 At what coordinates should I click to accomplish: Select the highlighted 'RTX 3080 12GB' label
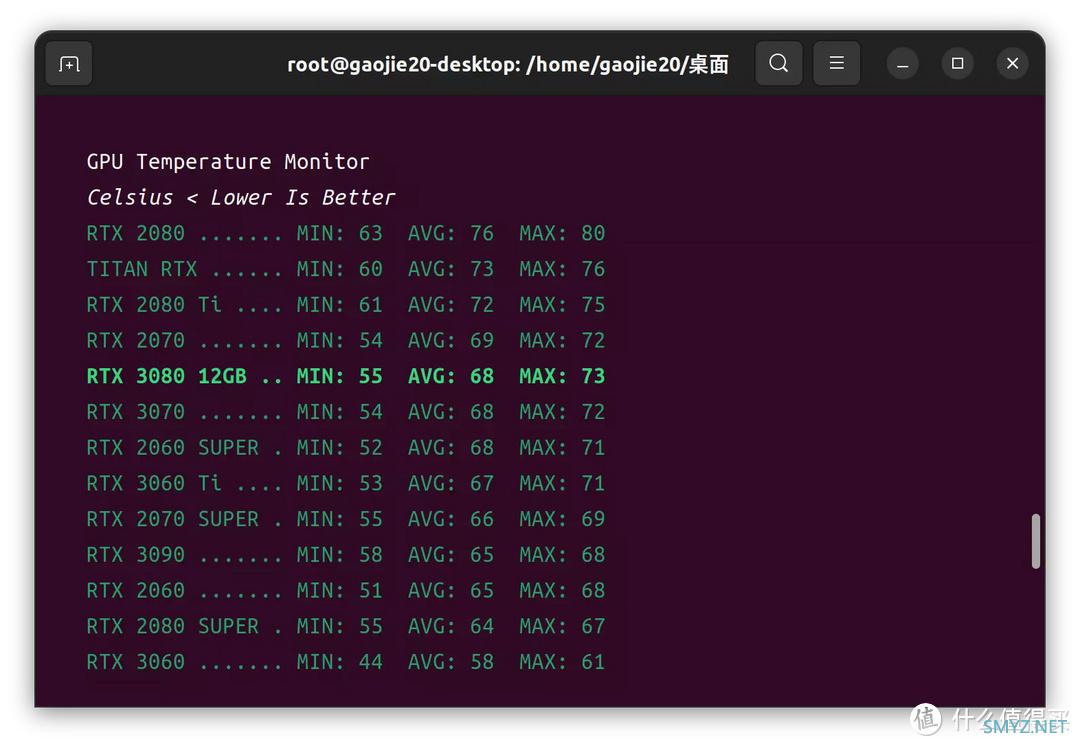coord(167,376)
